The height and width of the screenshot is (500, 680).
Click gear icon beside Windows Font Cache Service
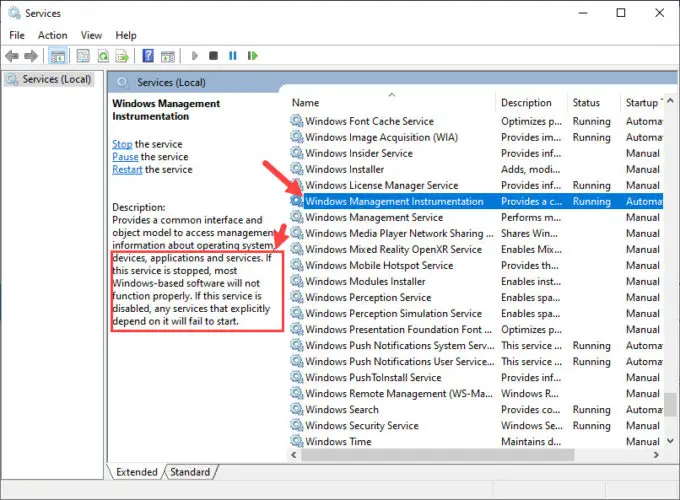[x=297, y=121]
